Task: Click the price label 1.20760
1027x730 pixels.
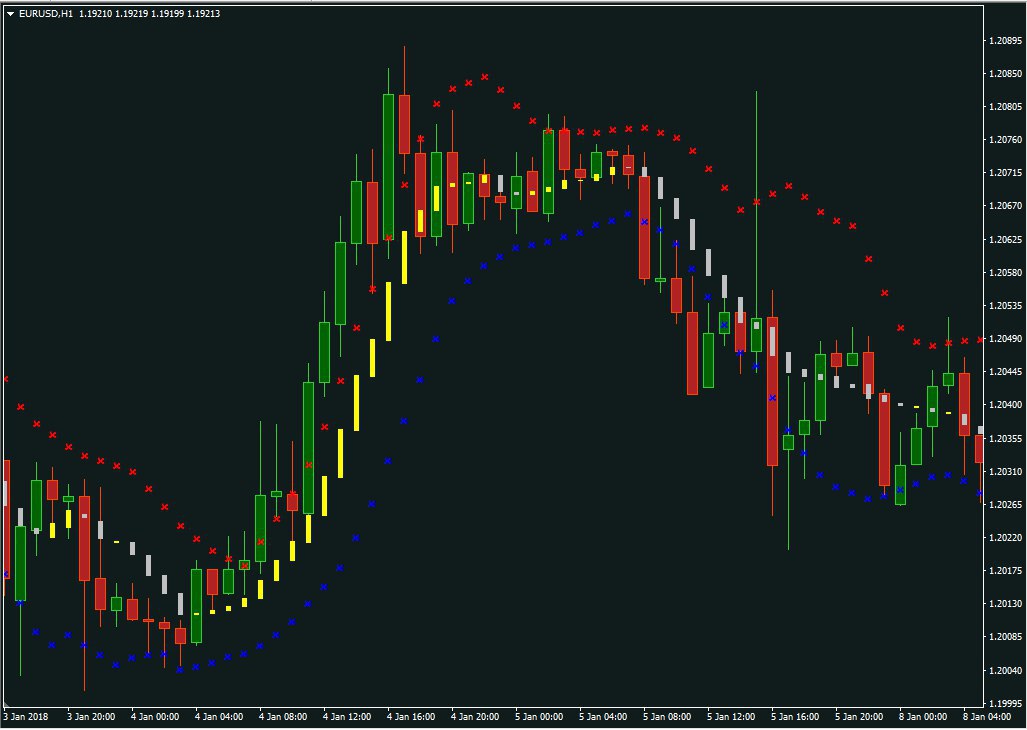Action: click(x=1005, y=140)
